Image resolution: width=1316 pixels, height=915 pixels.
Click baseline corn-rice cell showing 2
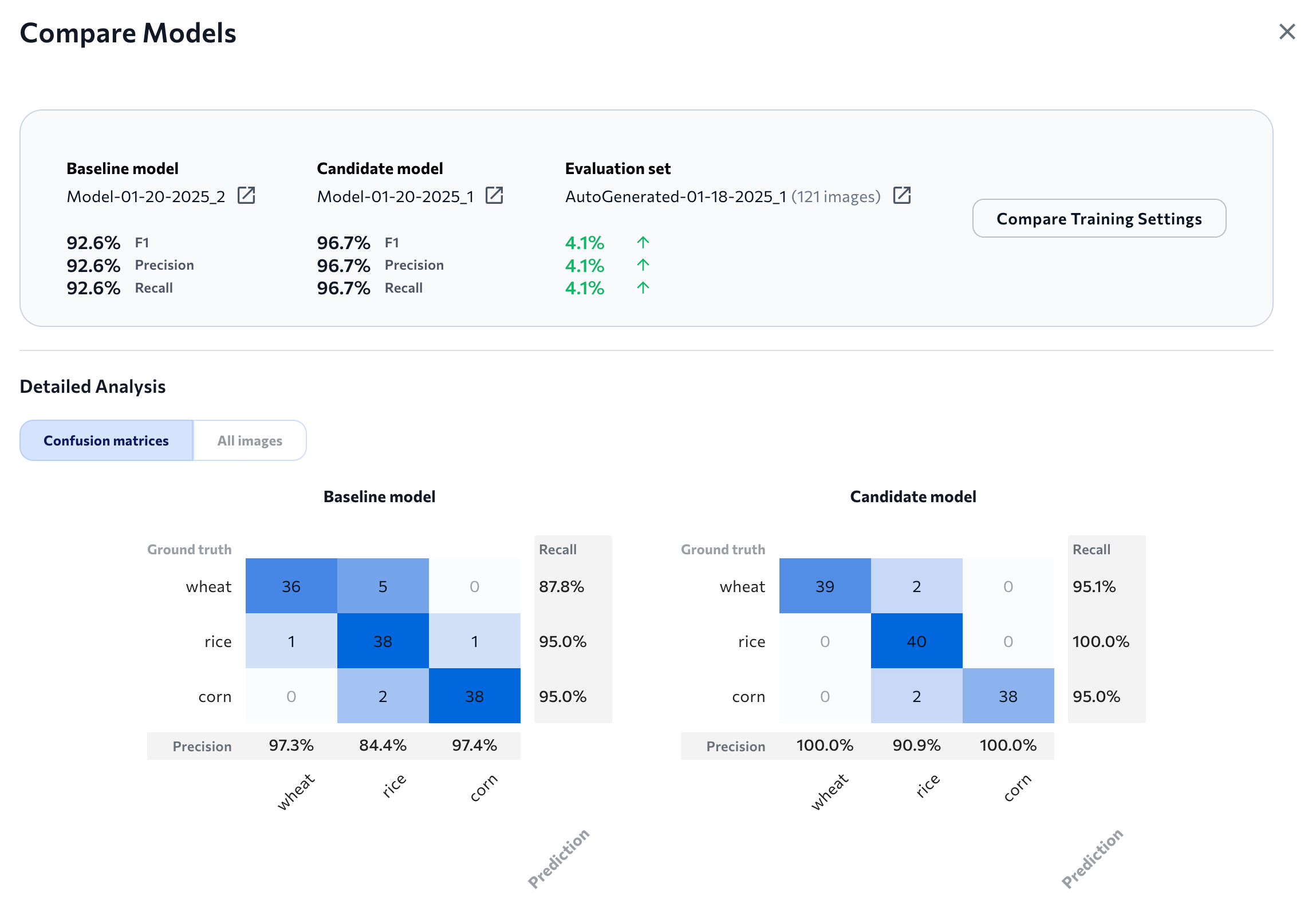383,696
